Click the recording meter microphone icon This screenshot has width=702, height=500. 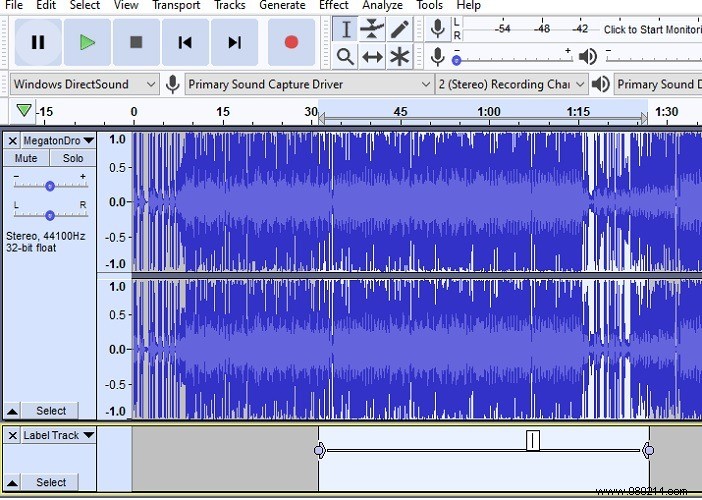click(437, 29)
